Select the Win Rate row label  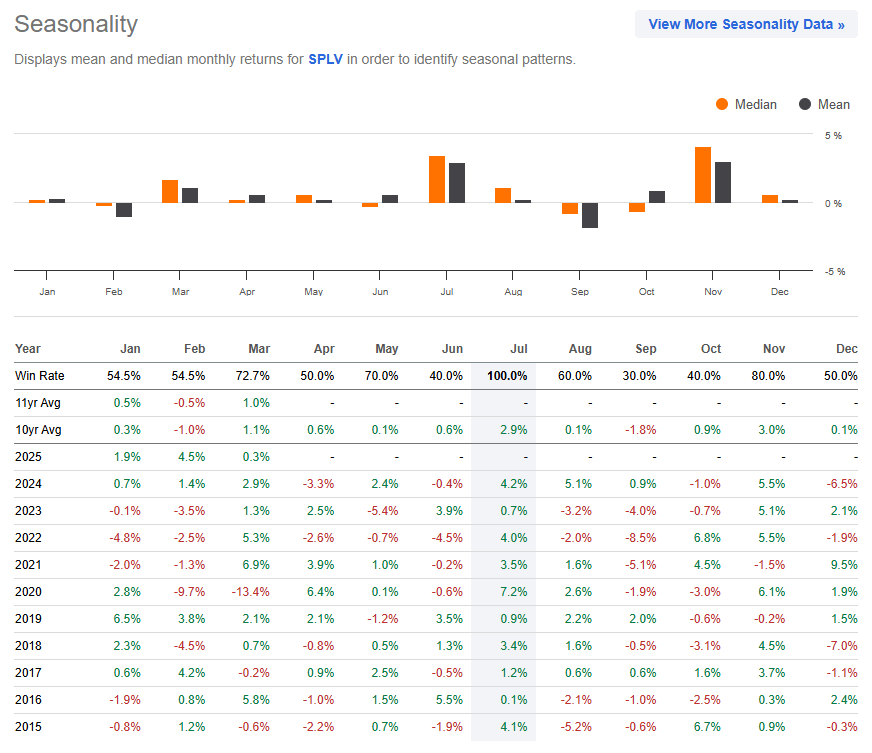(38, 376)
